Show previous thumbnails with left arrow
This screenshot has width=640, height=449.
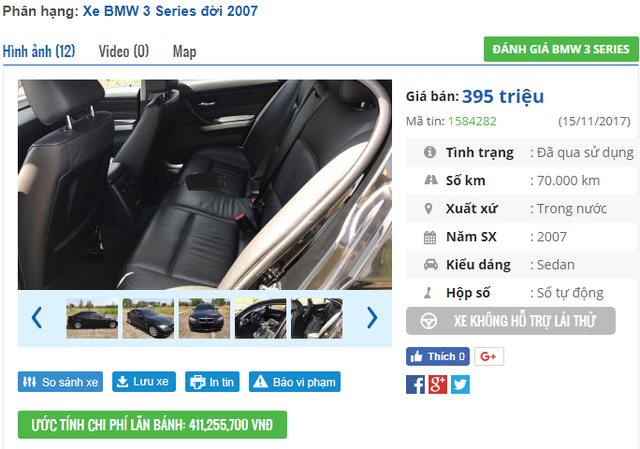click(x=37, y=318)
